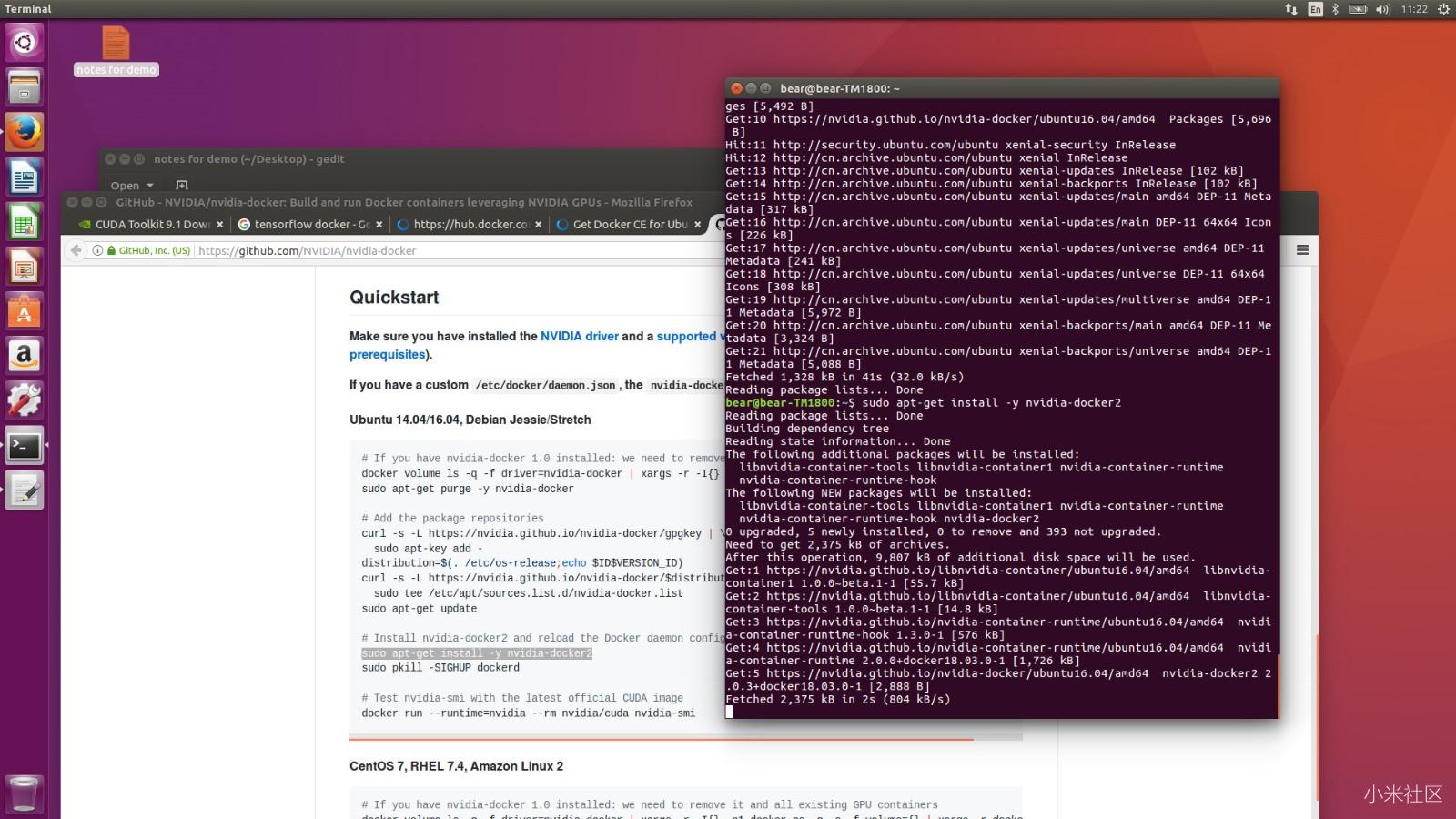1456x819 pixels.
Task: Click terminal line 'Fetched 2,375 kB'
Action: coord(837,699)
